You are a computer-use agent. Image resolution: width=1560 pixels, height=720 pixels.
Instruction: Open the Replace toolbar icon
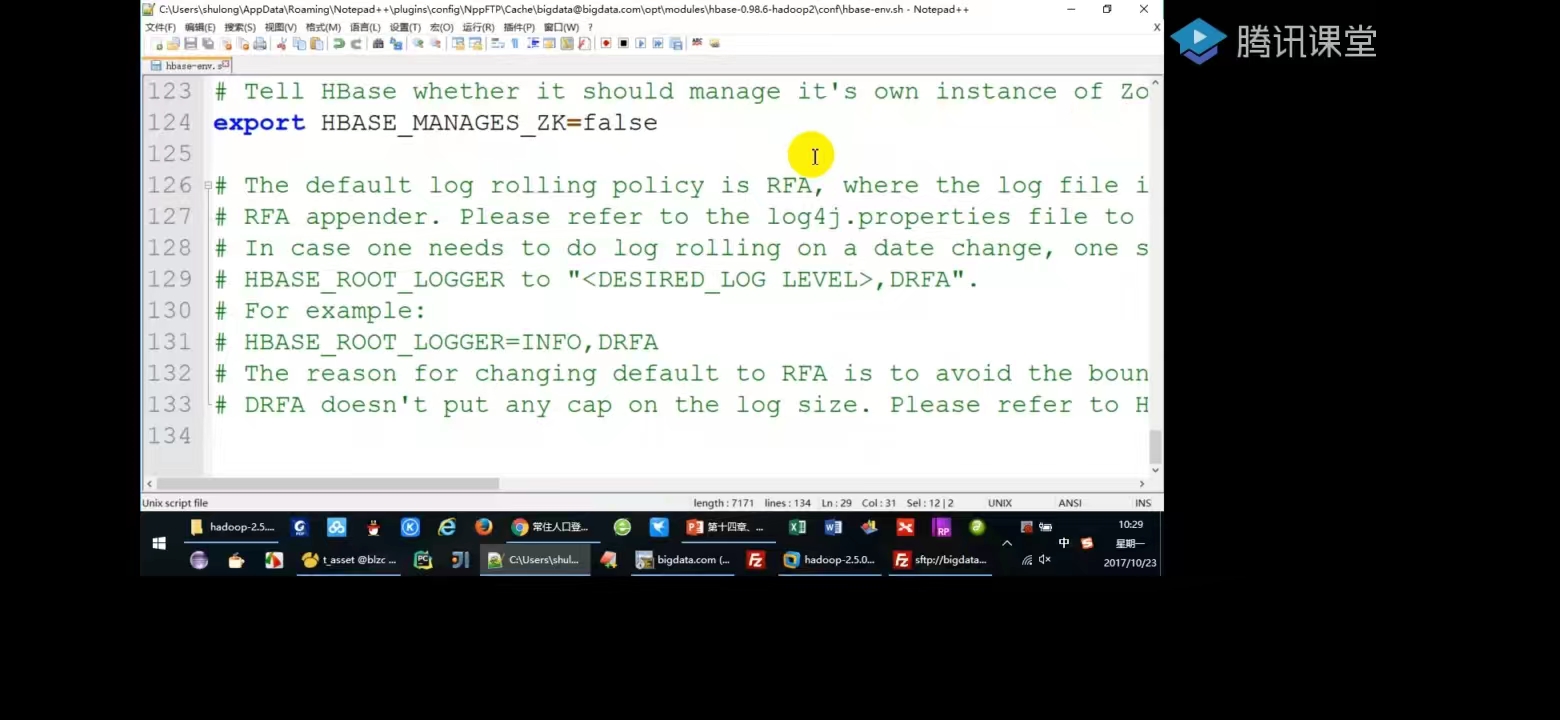click(396, 43)
